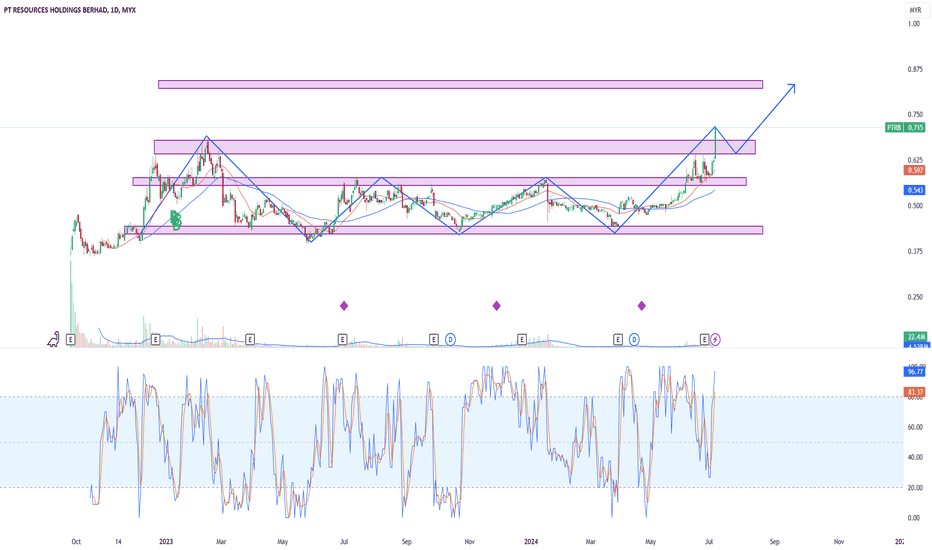This screenshot has height=550, width=932.
Task: Click the purple lightning latest-news marker
Action: pyautogui.click(x=716, y=340)
